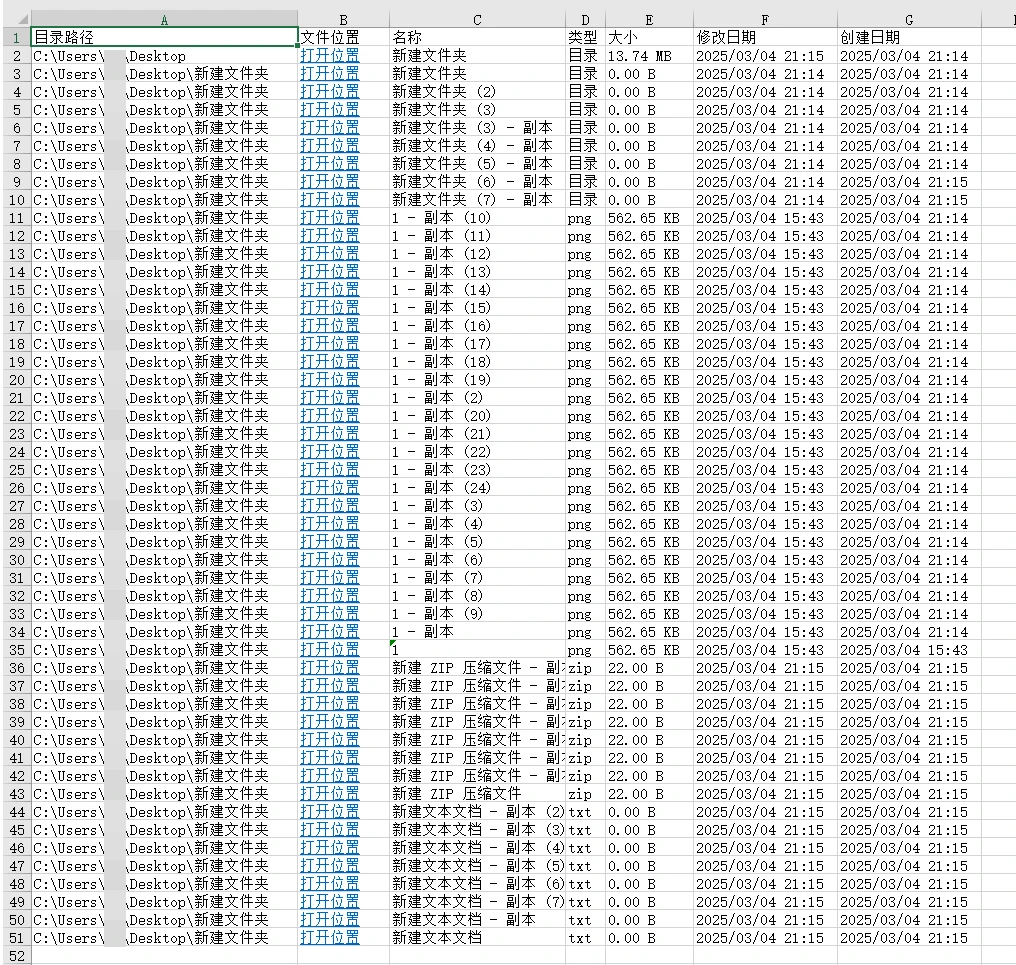1016x965 pixels.
Task: Select the 目录路径 header cell
Action: (x=164, y=37)
